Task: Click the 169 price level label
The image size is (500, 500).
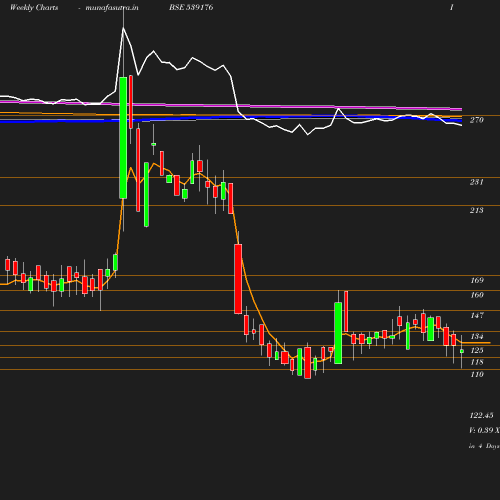Action: [477, 280]
